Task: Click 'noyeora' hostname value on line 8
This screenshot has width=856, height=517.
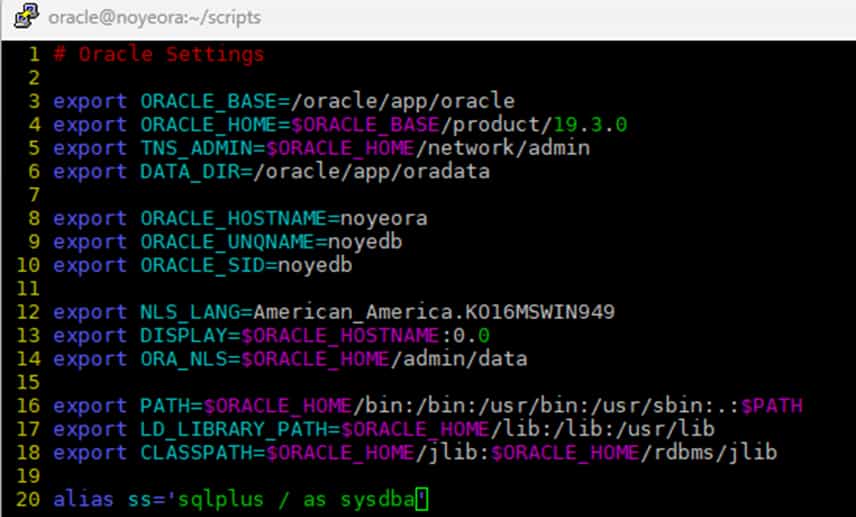Action: click(x=384, y=219)
